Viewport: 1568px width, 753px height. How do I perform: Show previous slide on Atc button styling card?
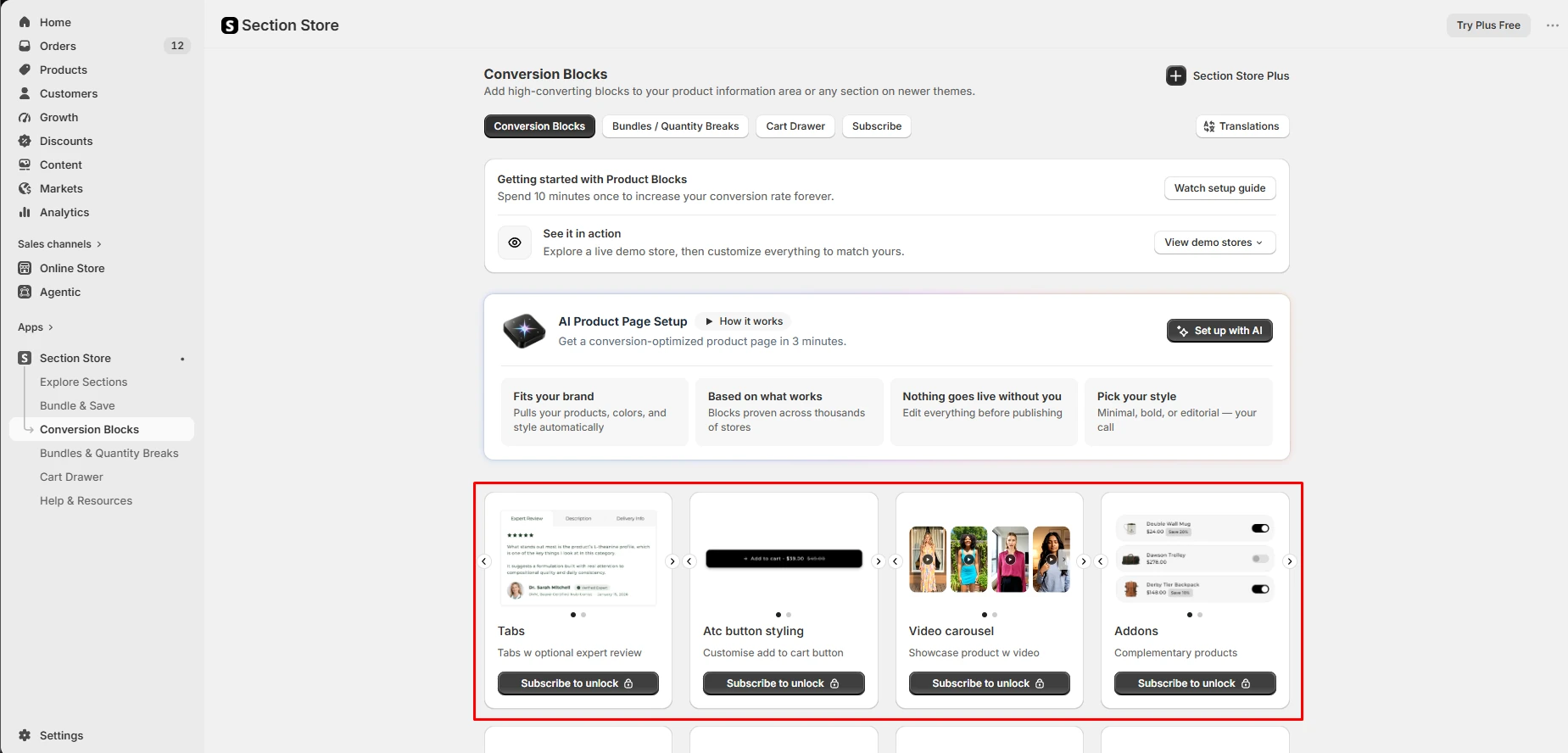(x=689, y=561)
